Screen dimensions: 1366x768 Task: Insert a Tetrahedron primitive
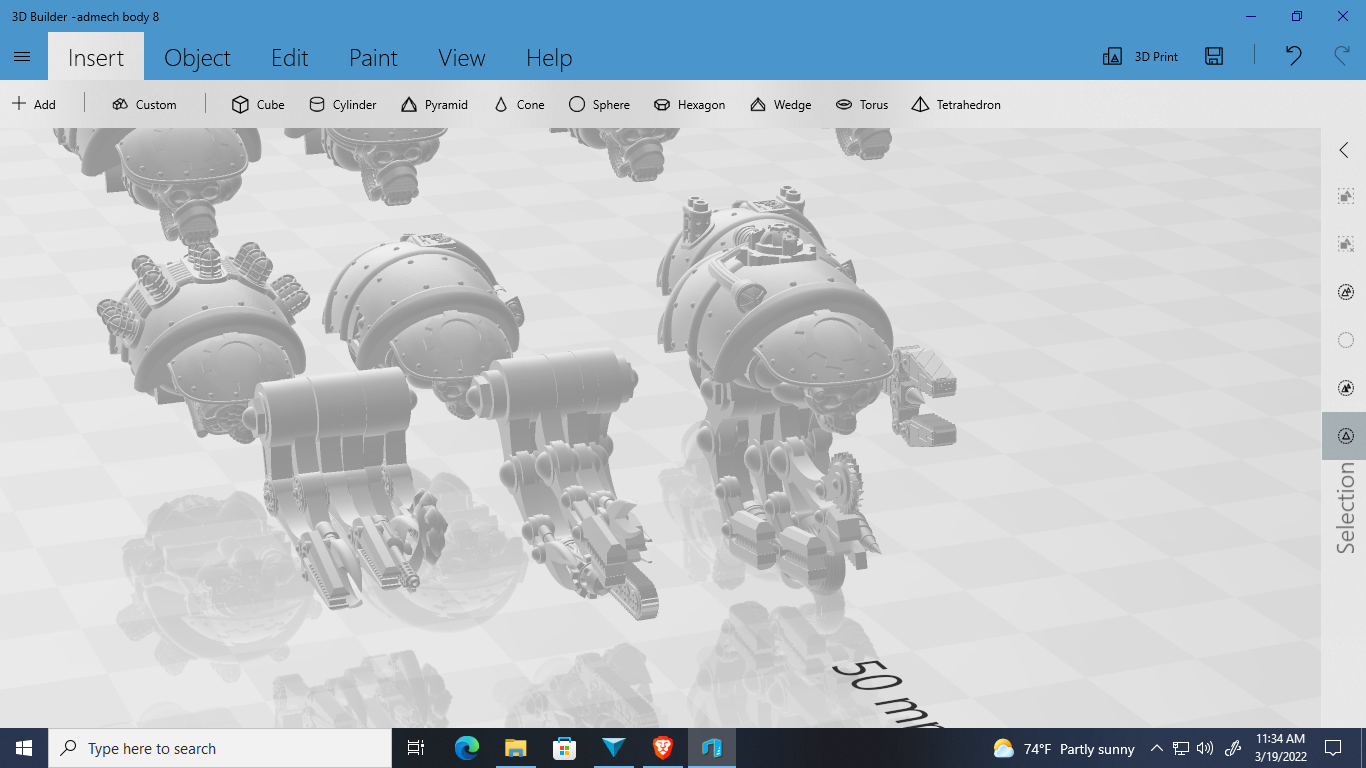click(955, 104)
